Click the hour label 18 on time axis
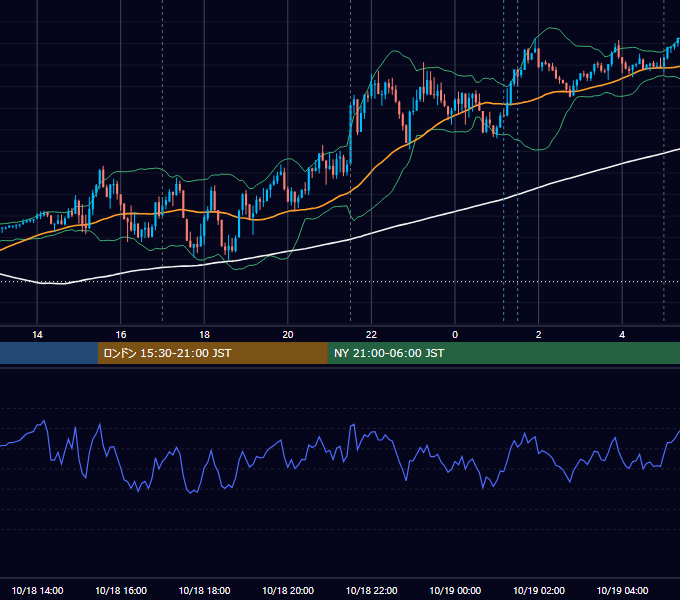Screen dimensions: 680x600 (204, 335)
